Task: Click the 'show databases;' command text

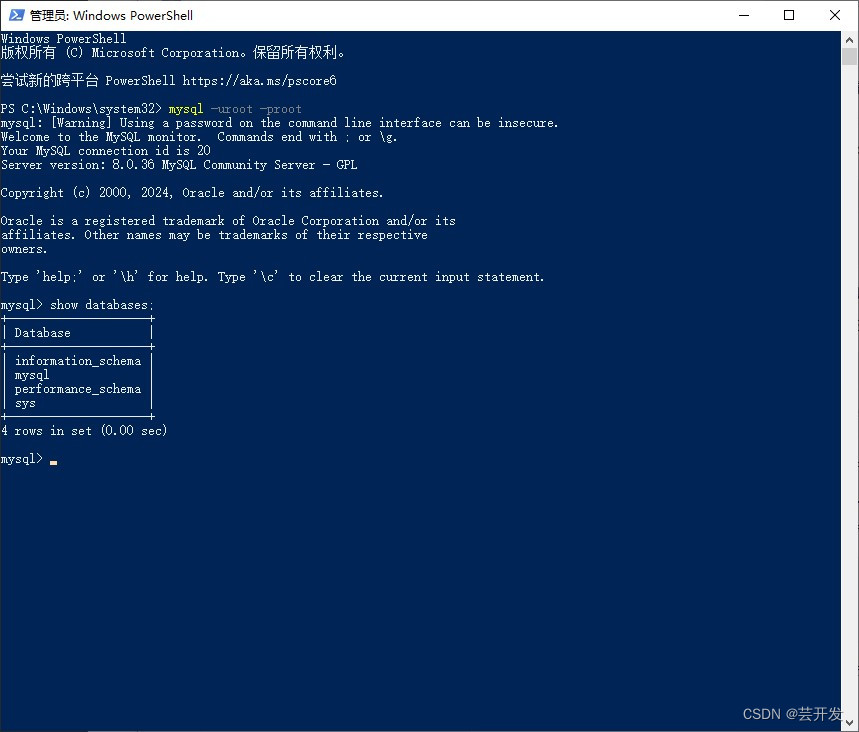Action: (x=102, y=305)
